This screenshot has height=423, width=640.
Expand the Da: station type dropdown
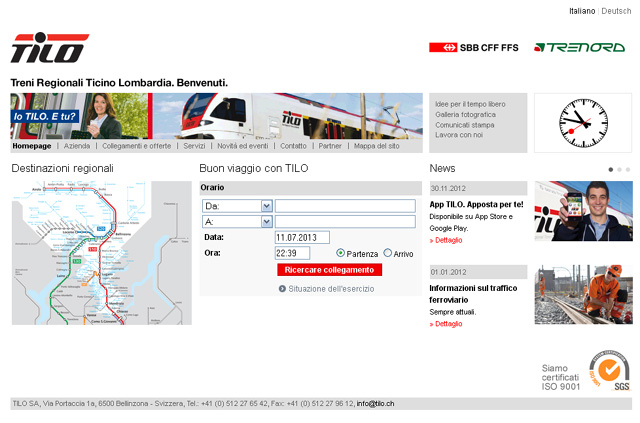(x=266, y=206)
